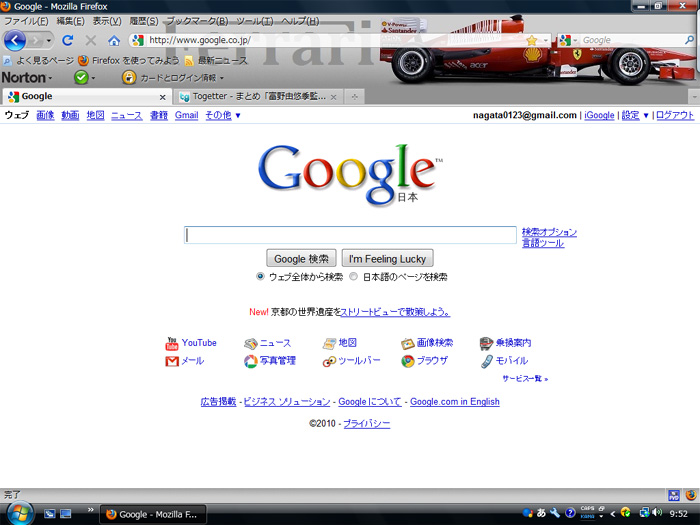Open the tab list dropdown at tab bar end
700x525 pixels.
(694, 96)
